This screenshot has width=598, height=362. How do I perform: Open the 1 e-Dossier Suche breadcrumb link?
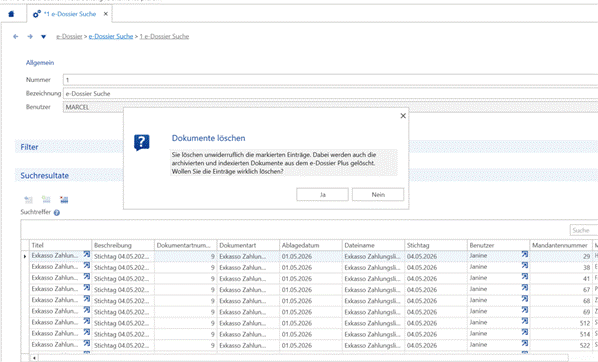pos(164,37)
